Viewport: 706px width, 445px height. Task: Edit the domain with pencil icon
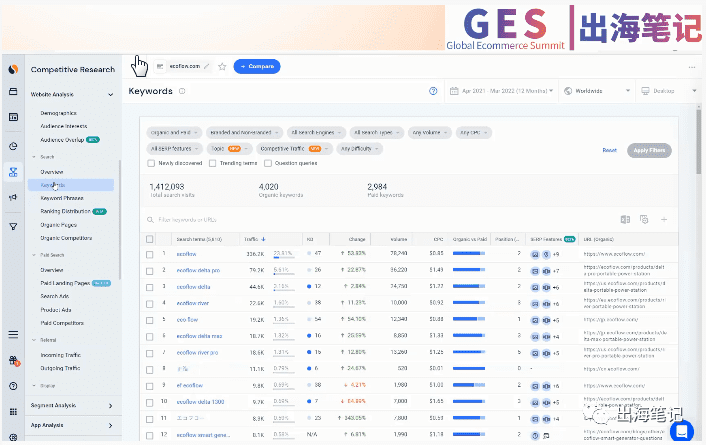pos(207,66)
